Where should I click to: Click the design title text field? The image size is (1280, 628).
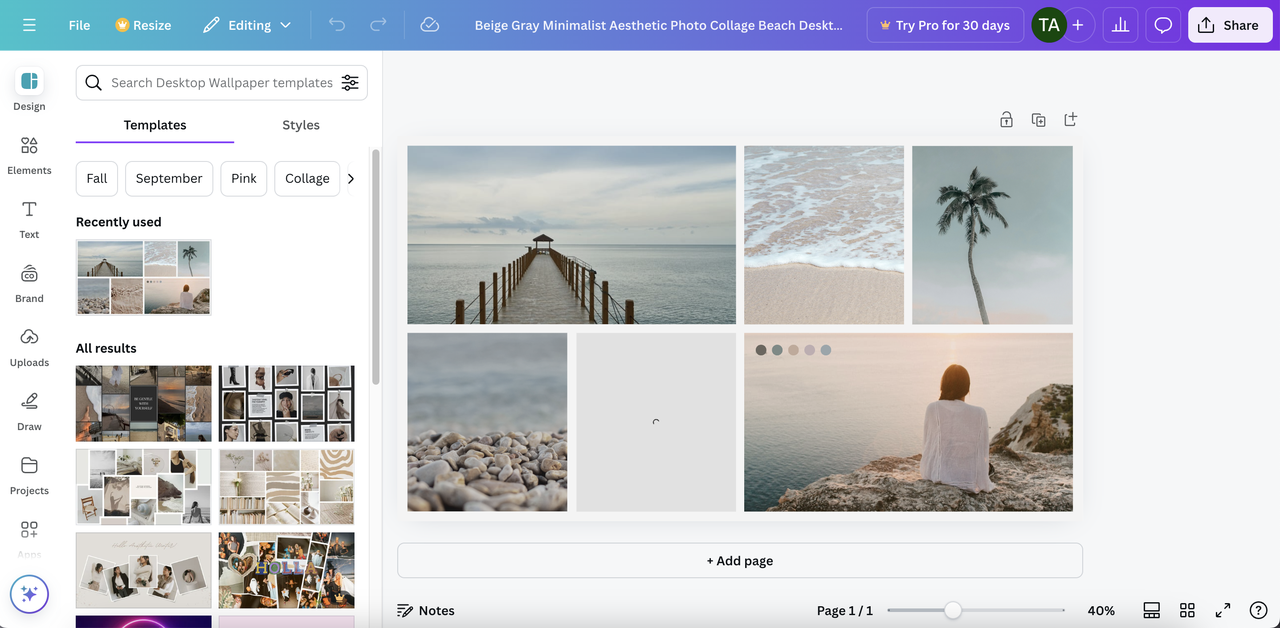coord(659,25)
